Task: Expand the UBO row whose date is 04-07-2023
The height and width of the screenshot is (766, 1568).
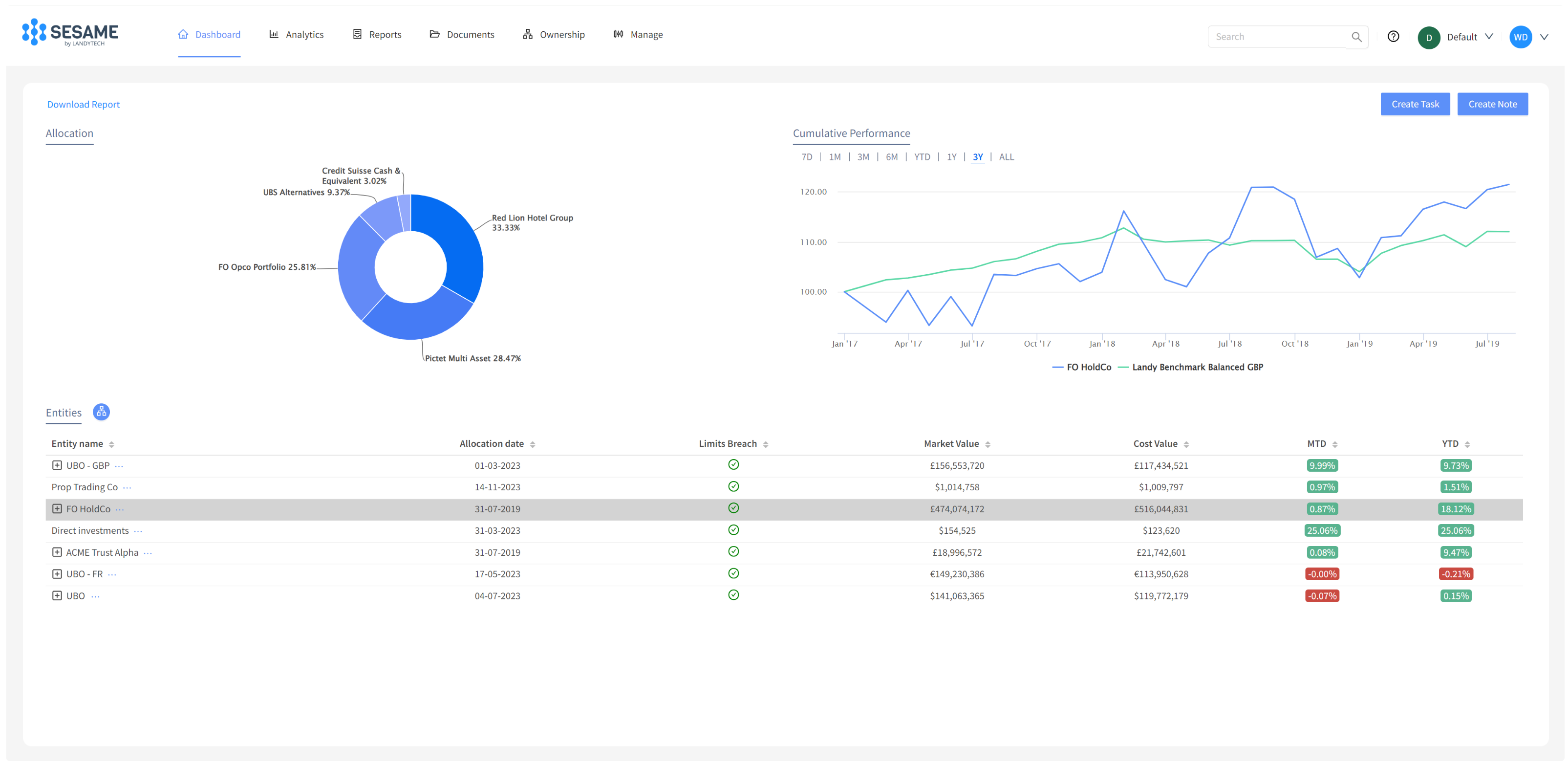Action: (x=57, y=595)
